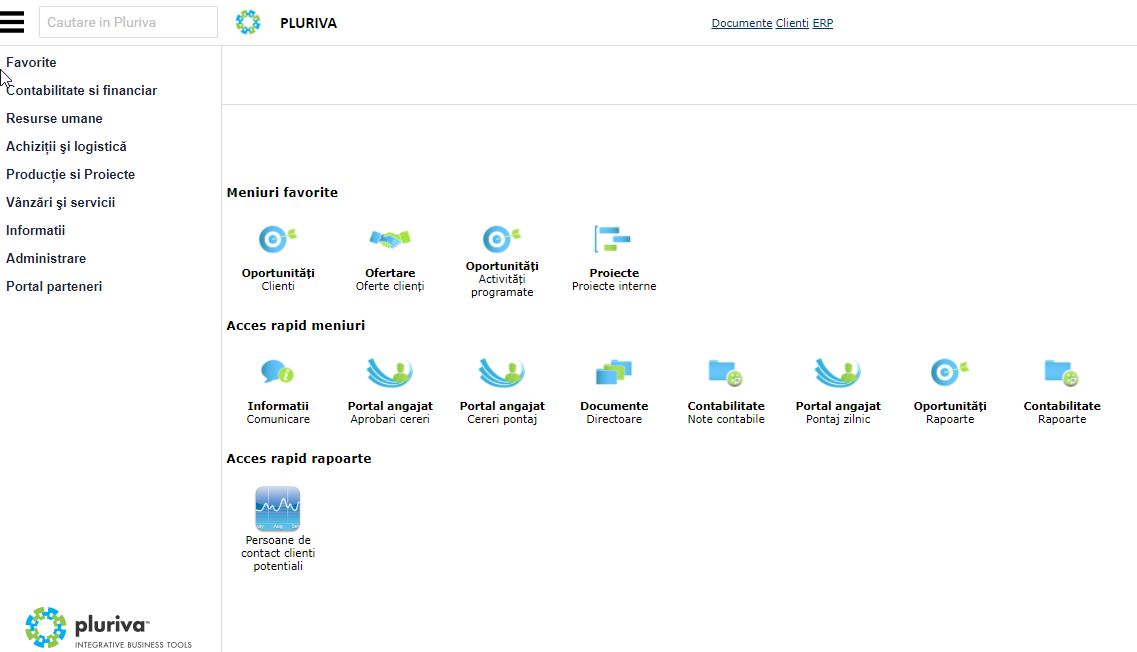Image resolution: width=1137 pixels, height=652 pixels.
Task: Click the ERP link
Action: [822, 23]
